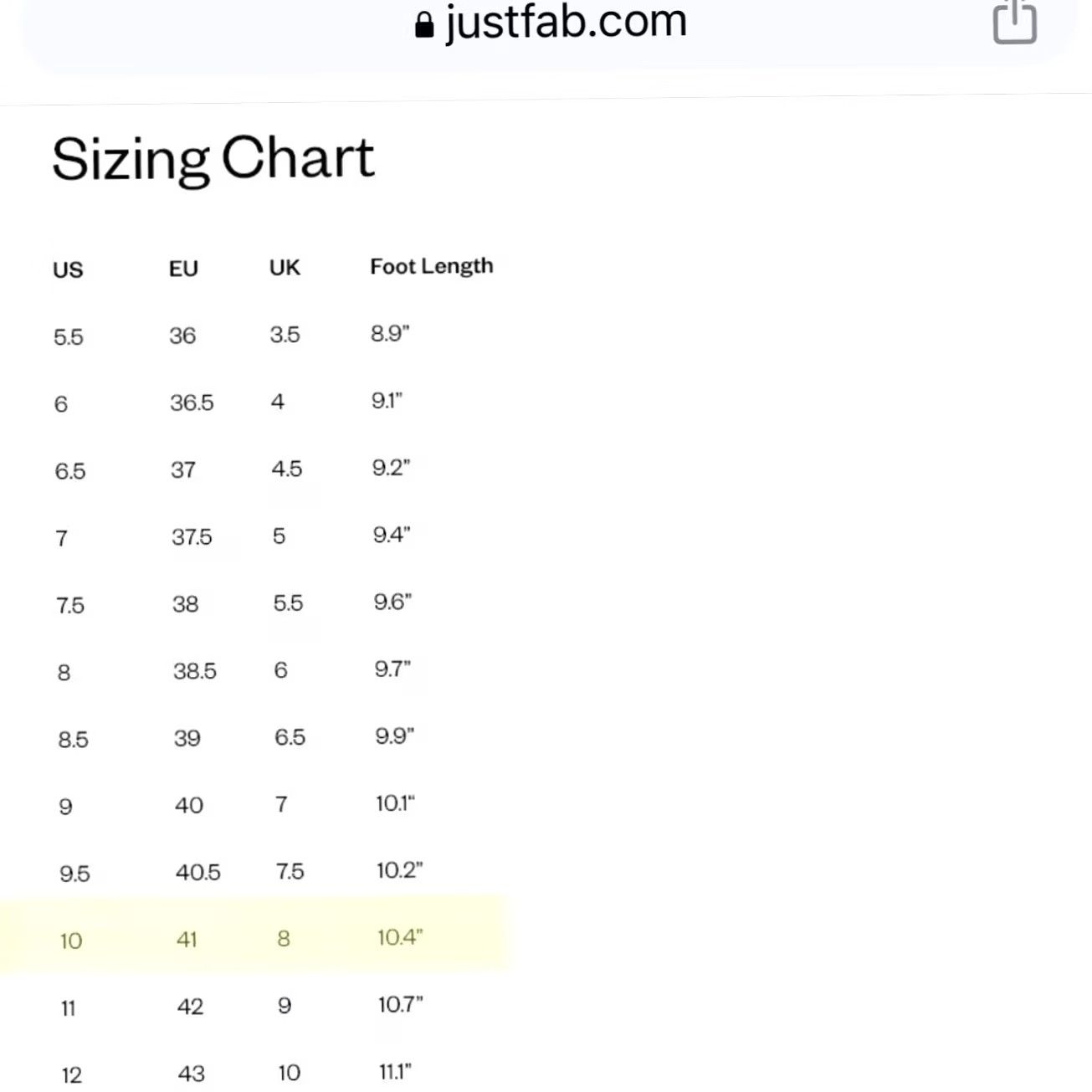Screen dimensions: 1092x1092
Task: Click UK size 4.5 cell
Action: (x=286, y=469)
